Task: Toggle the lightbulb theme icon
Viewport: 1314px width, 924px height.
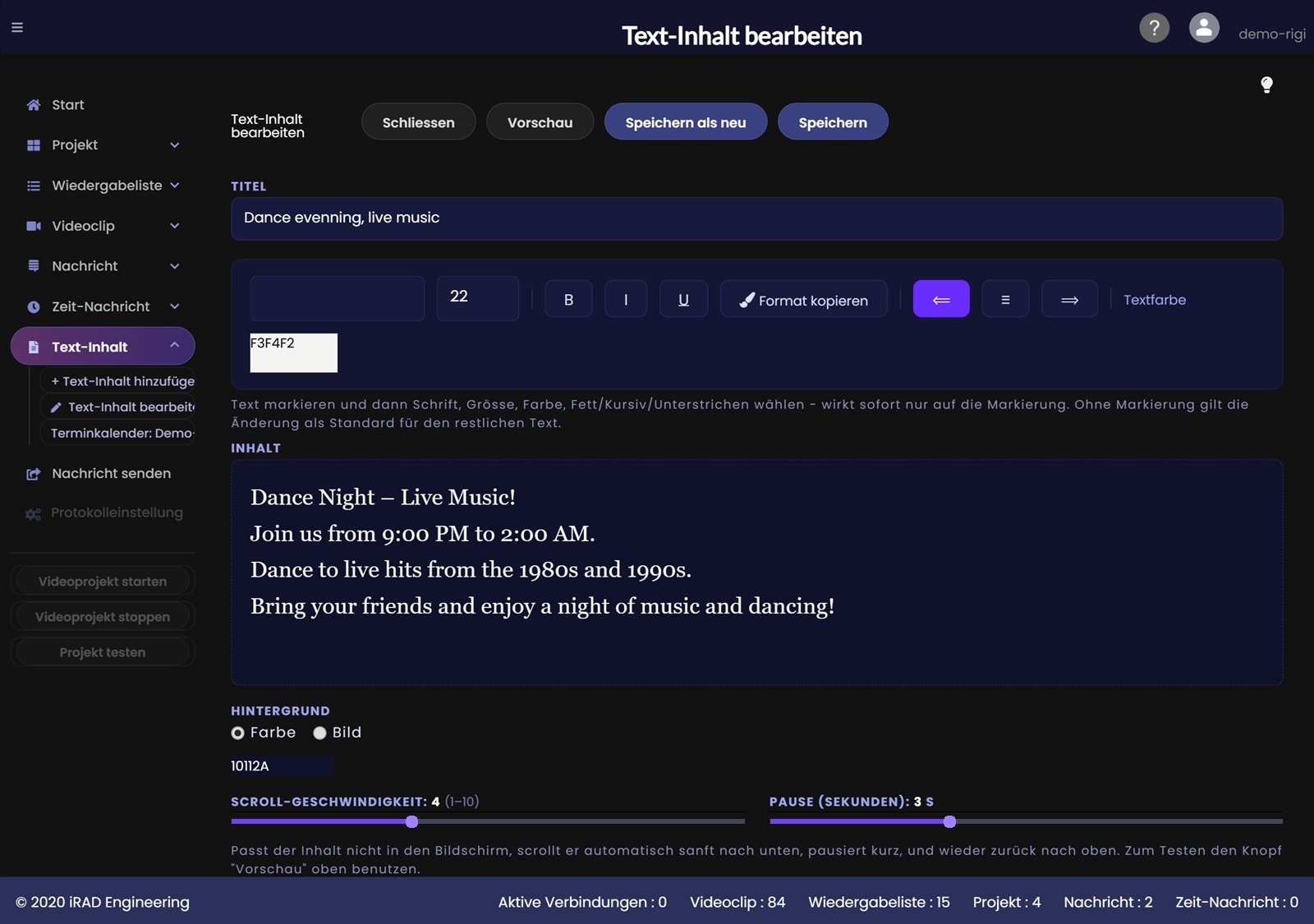Action: (x=1266, y=85)
